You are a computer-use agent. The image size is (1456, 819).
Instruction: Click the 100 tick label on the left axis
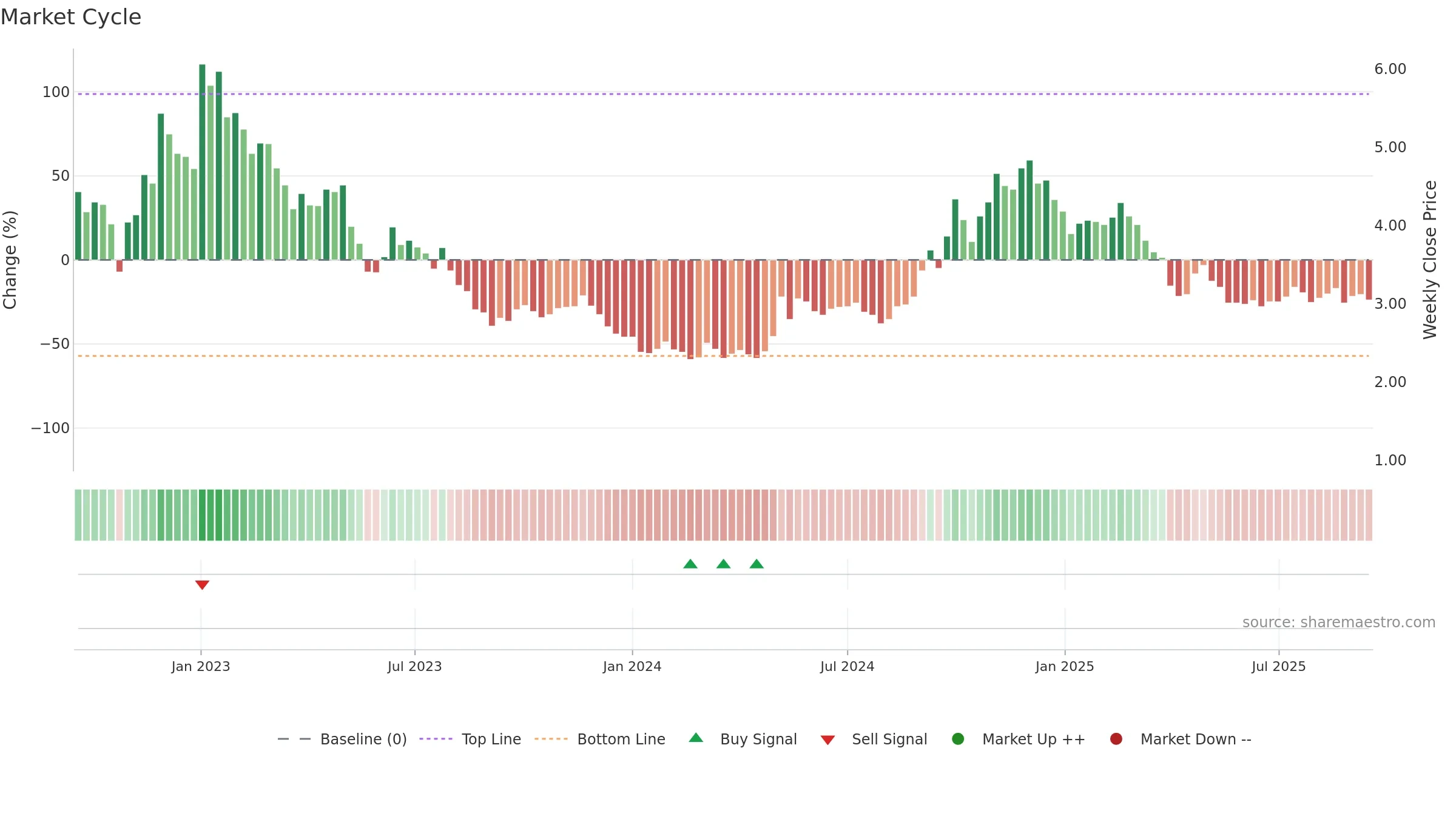[x=56, y=92]
